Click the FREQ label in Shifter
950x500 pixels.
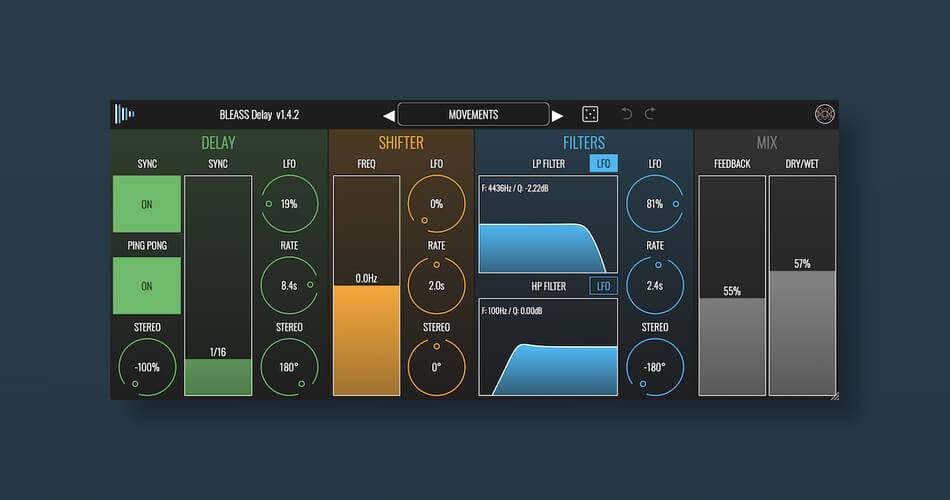[367, 164]
